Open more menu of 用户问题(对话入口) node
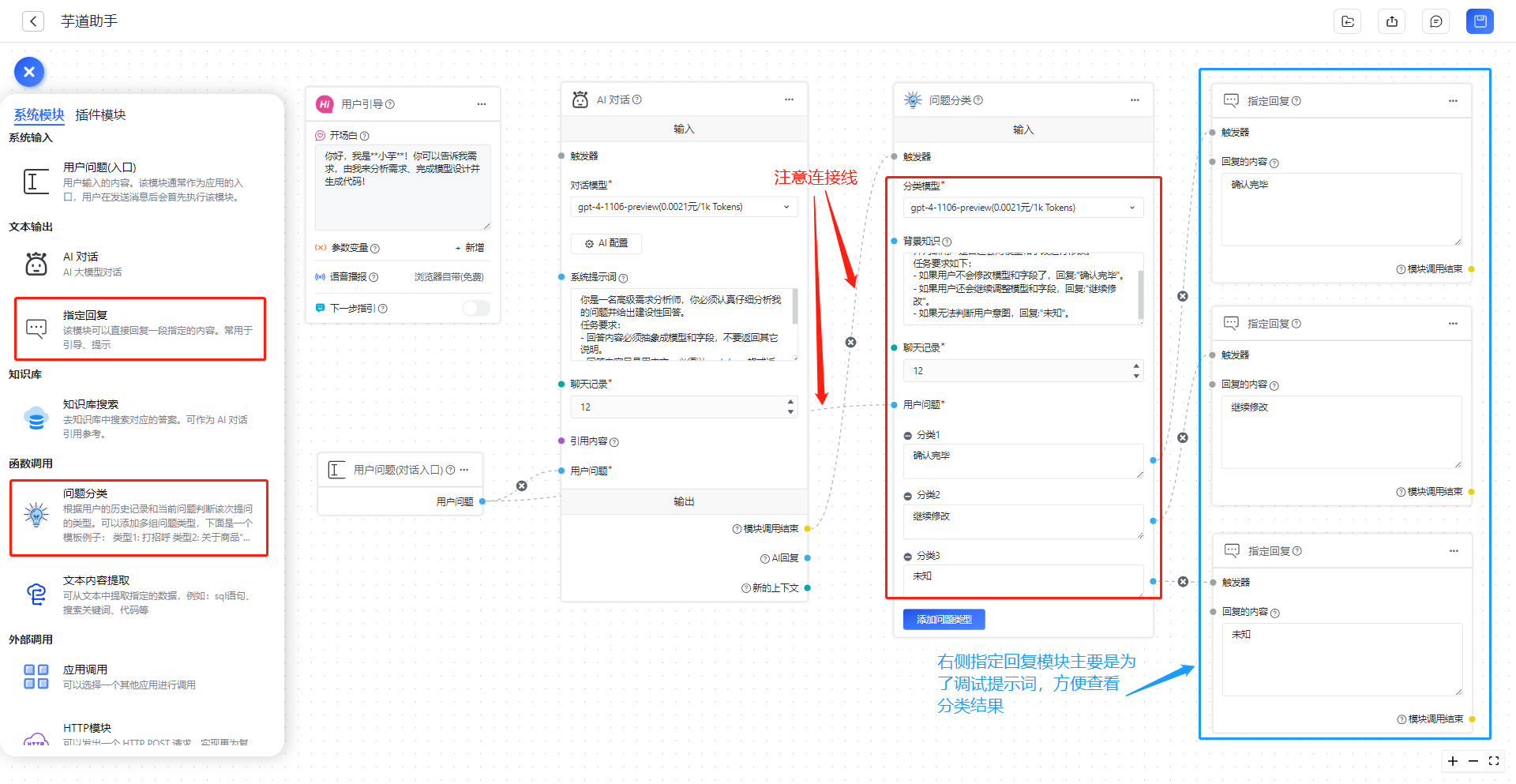The width and height of the screenshot is (1516, 784). [x=464, y=470]
